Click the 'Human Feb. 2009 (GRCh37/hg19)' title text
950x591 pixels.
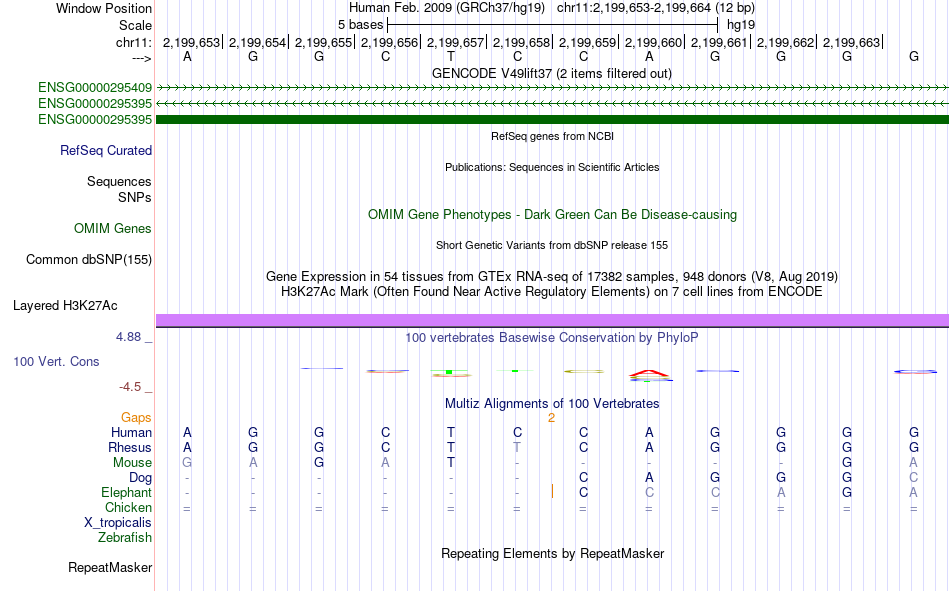(x=447, y=8)
